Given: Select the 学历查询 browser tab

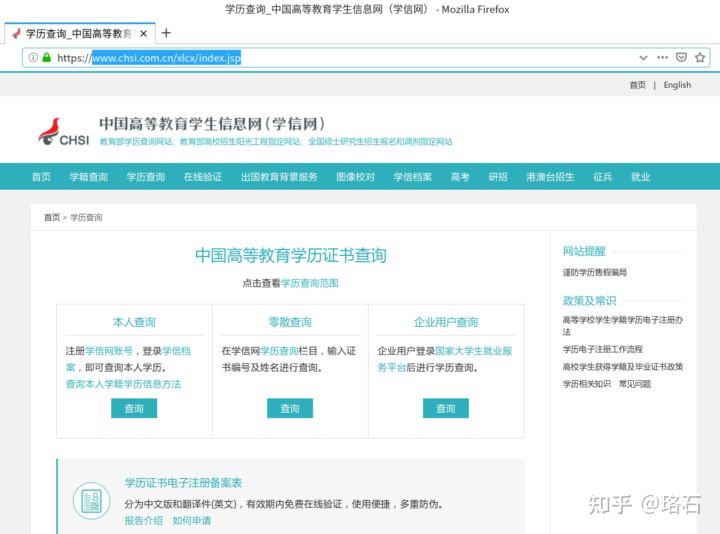Looking at the screenshot, I should click(80, 34).
